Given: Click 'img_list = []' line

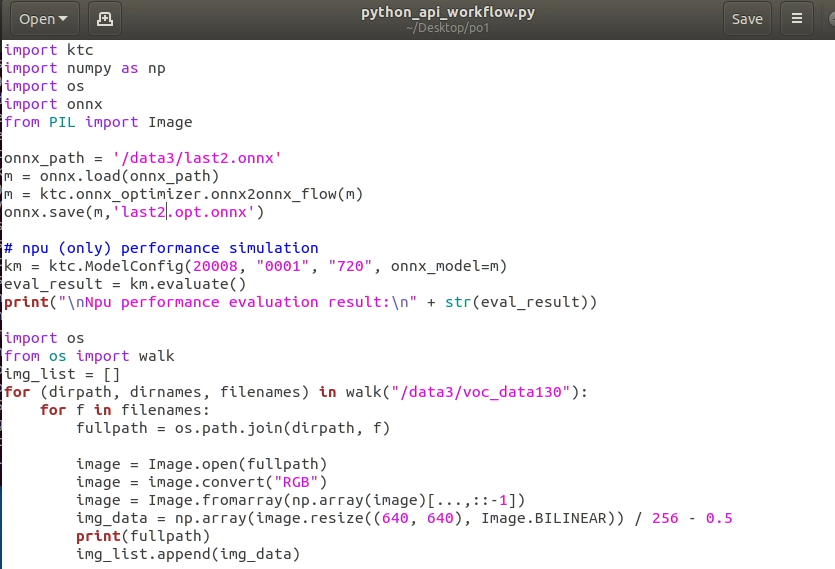Looking at the screenshot, I should click(62, 375).
